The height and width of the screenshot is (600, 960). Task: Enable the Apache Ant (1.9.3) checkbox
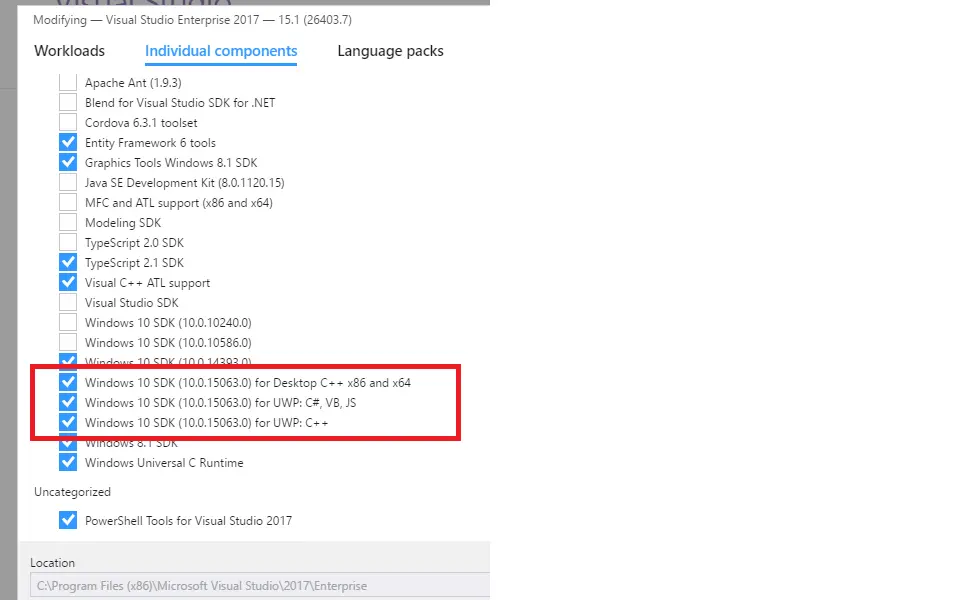68,83
